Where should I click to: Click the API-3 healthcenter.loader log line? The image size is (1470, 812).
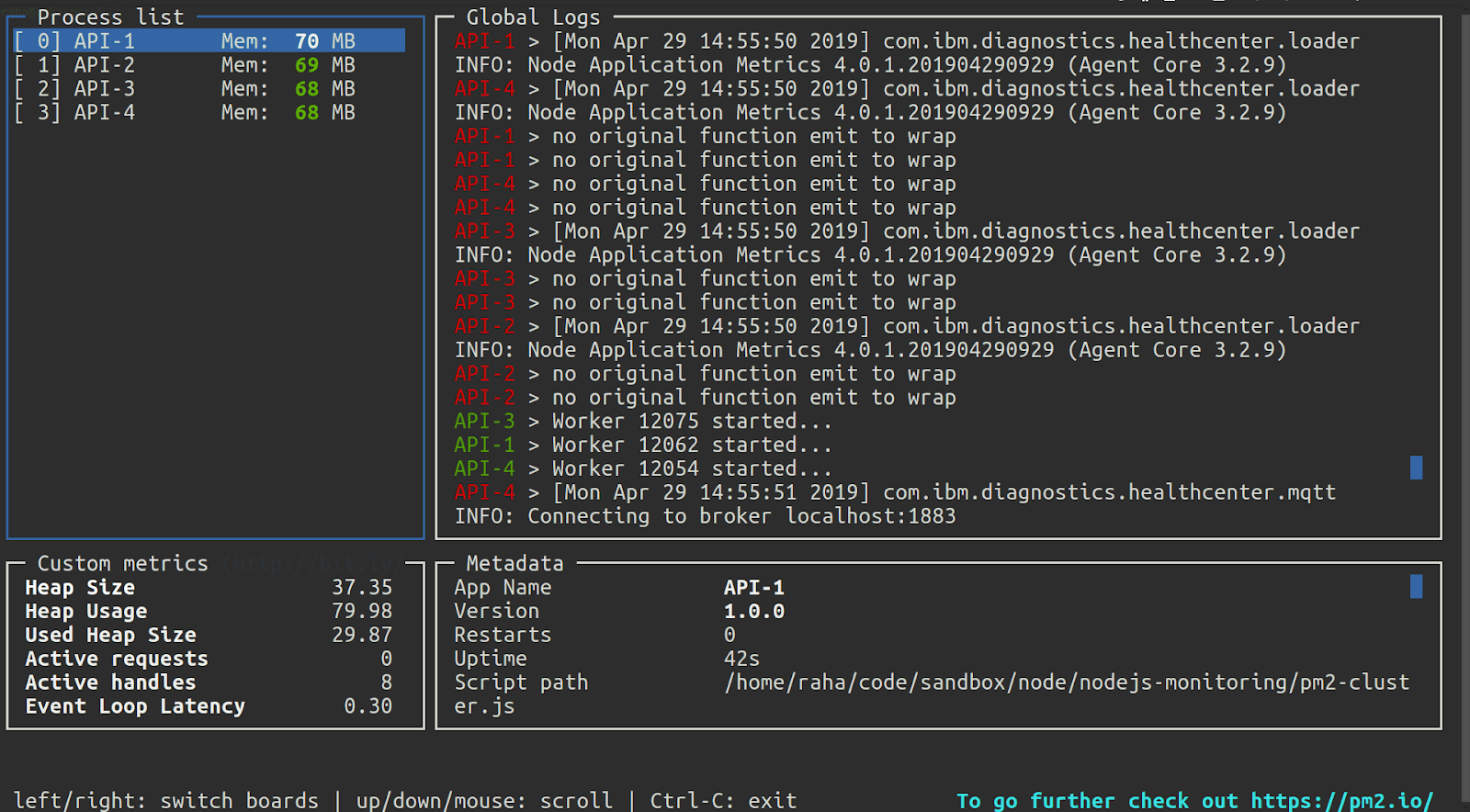907,231
